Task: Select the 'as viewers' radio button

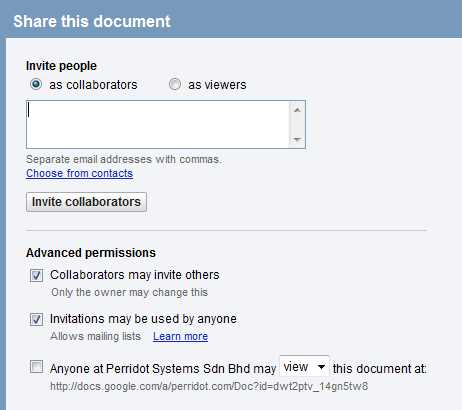Action: pos(175,84)
